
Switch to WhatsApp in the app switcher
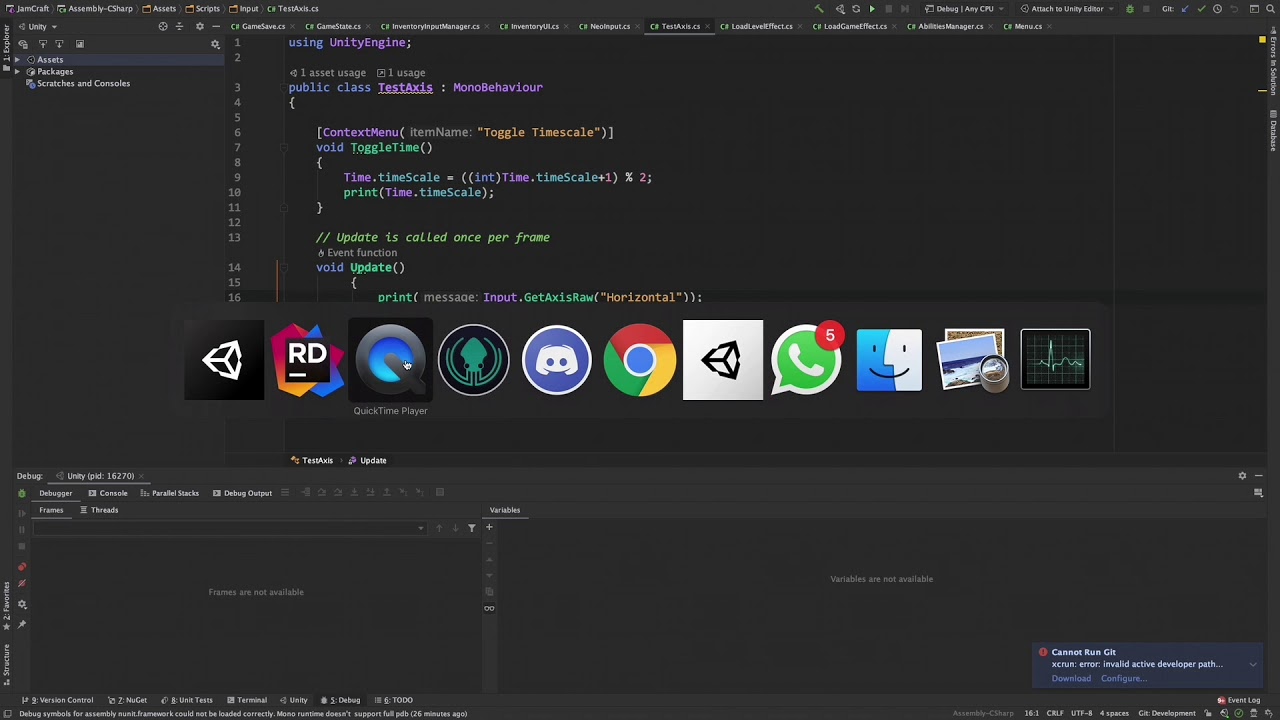[x=806, y=360]
